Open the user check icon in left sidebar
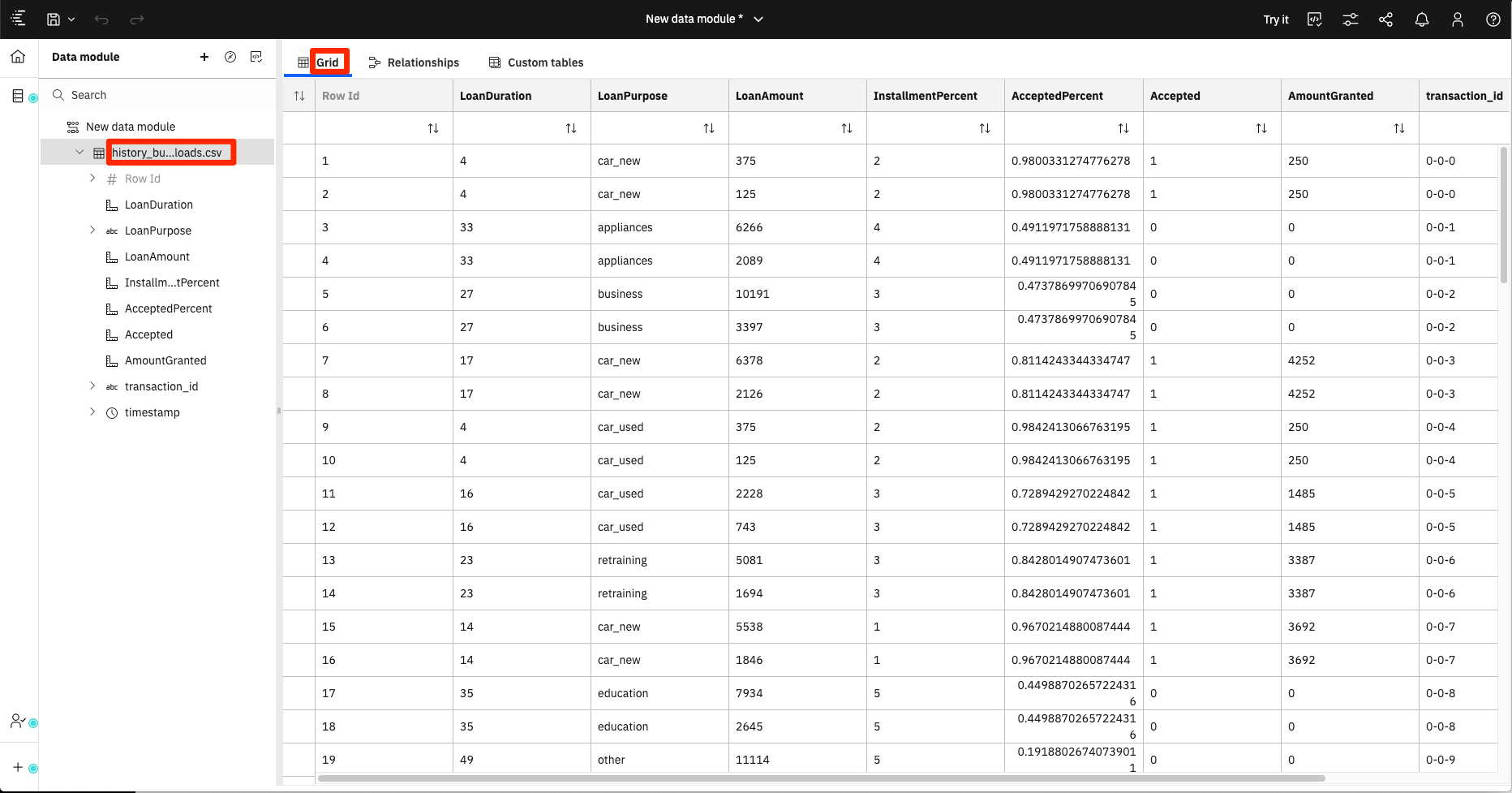Screen dimensions: 1512x793 (18, 721)
